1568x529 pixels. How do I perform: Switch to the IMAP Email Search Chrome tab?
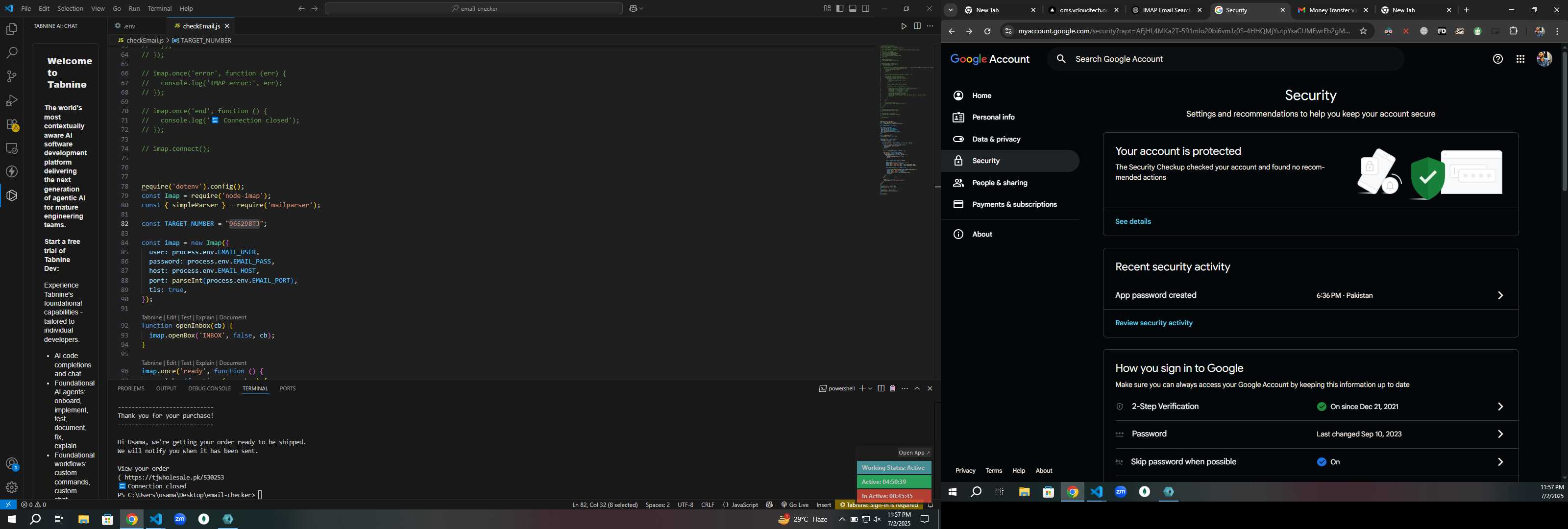tap(1166, 10)
